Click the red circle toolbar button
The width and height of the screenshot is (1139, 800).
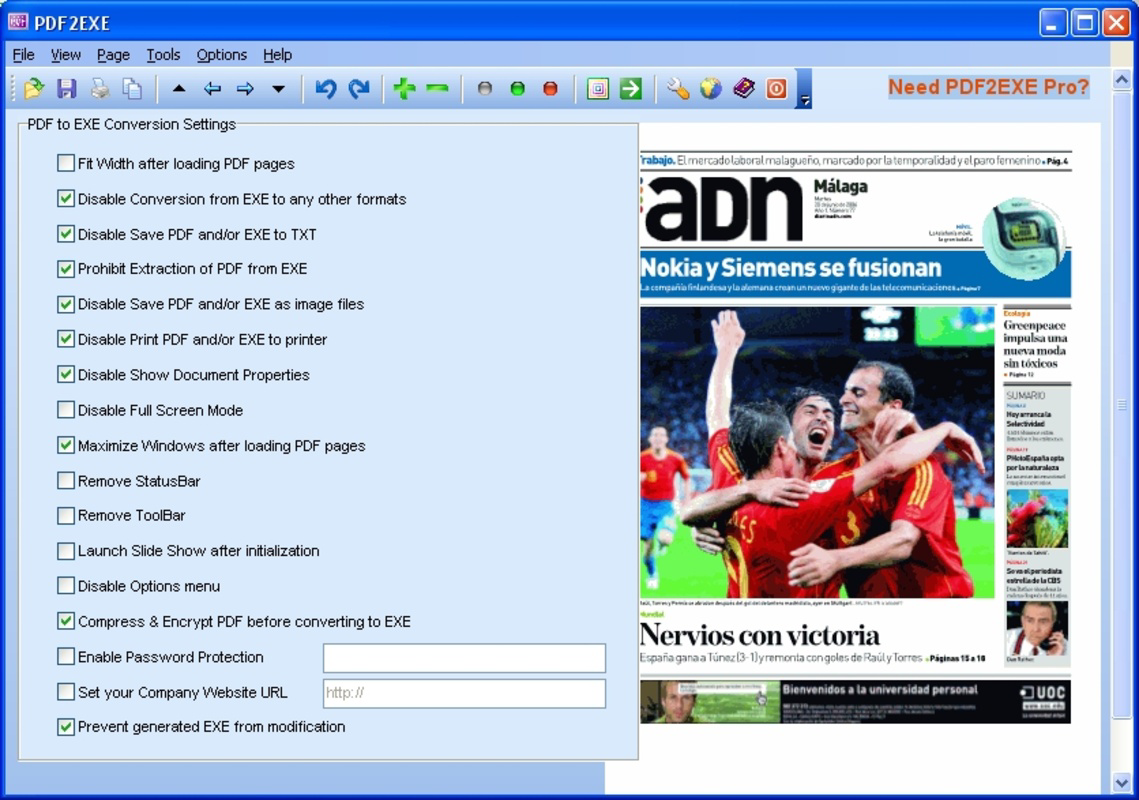(x=551, y=89)
